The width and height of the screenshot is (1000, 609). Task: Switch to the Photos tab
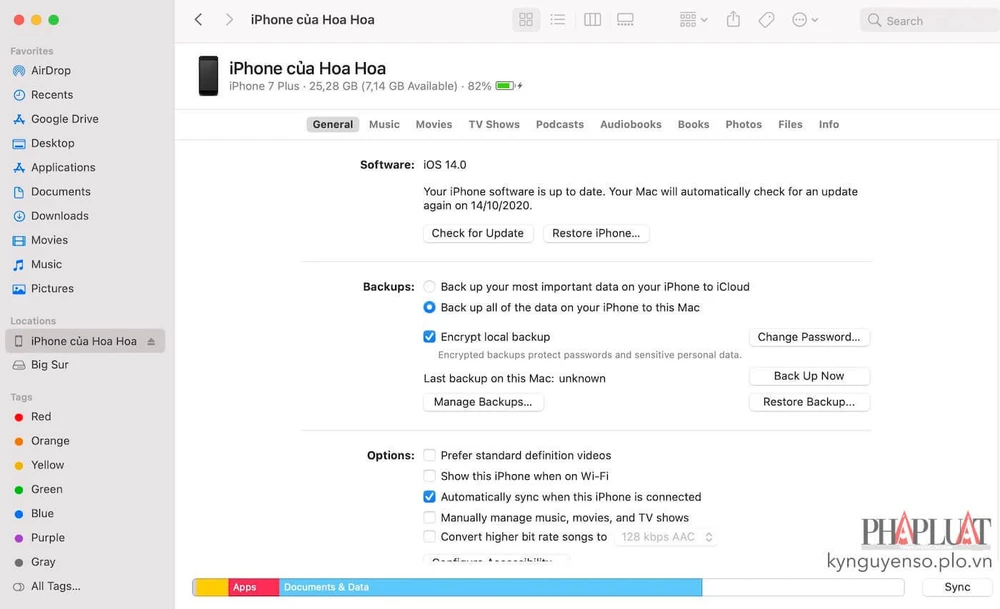pos(743,125)
